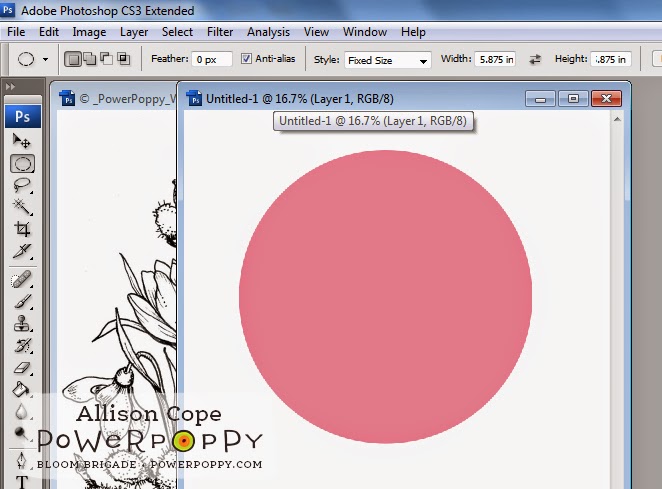Select the Healing Brush tool
This screenshot has height=489, width=662.
point(22,280)
